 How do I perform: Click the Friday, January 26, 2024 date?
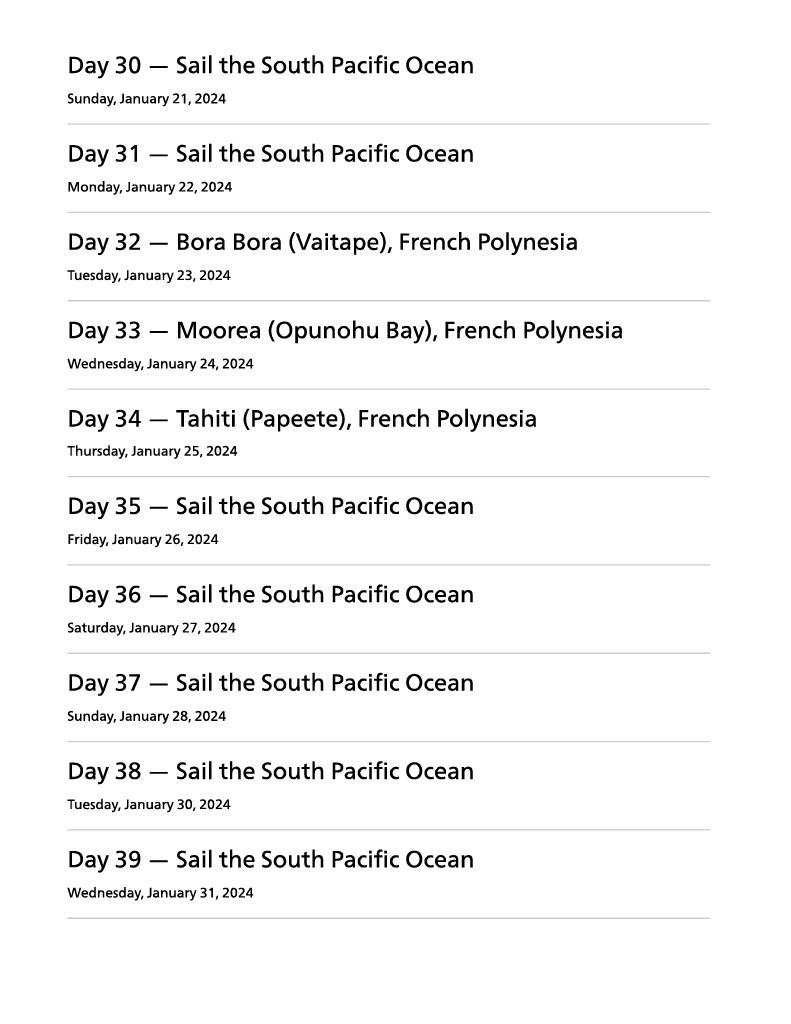[142, 540]
